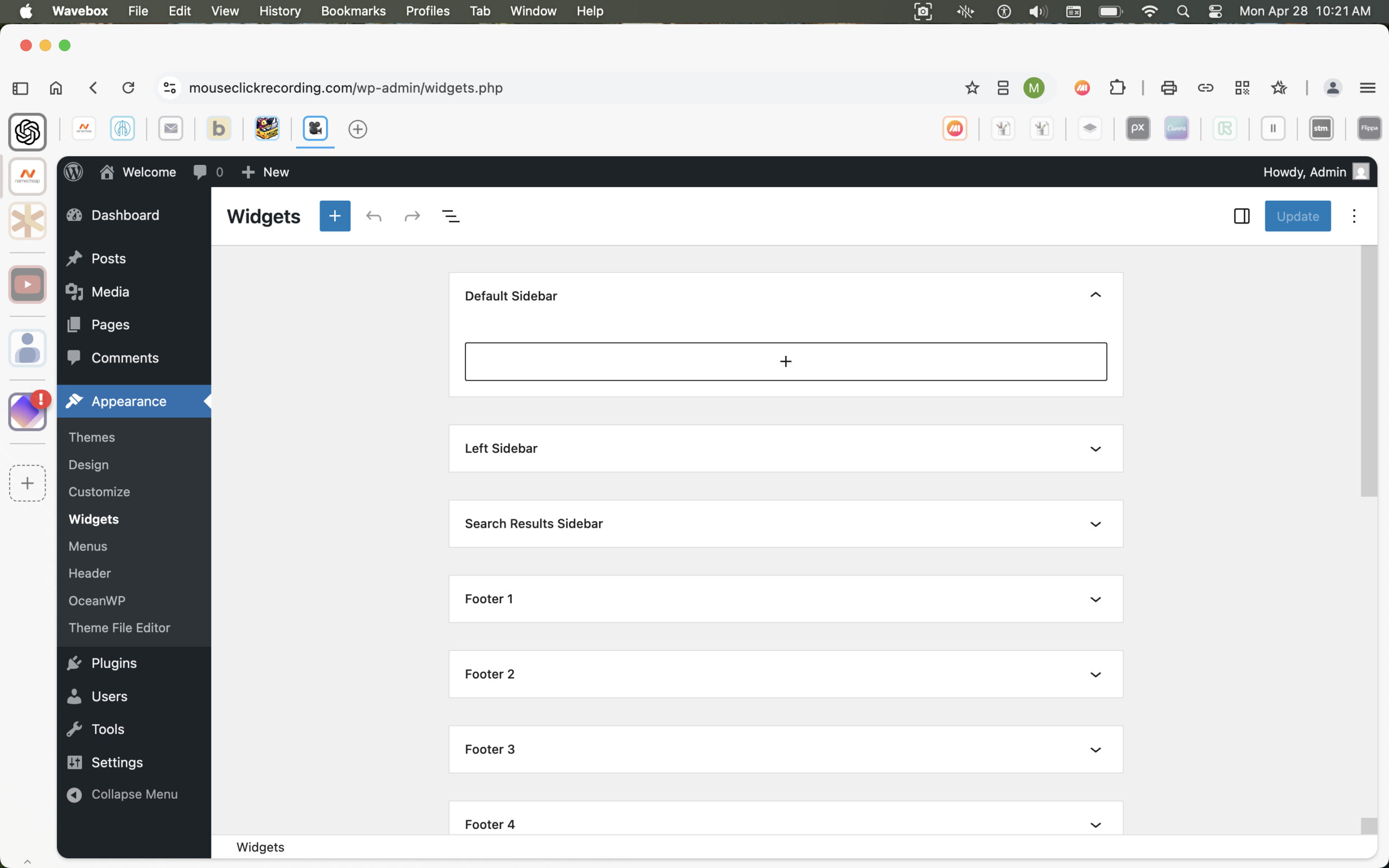Click the add block box in Default Sidebar
This screenshot has width=1389, height=868.
pyautogui.click(x=785, y=362)
